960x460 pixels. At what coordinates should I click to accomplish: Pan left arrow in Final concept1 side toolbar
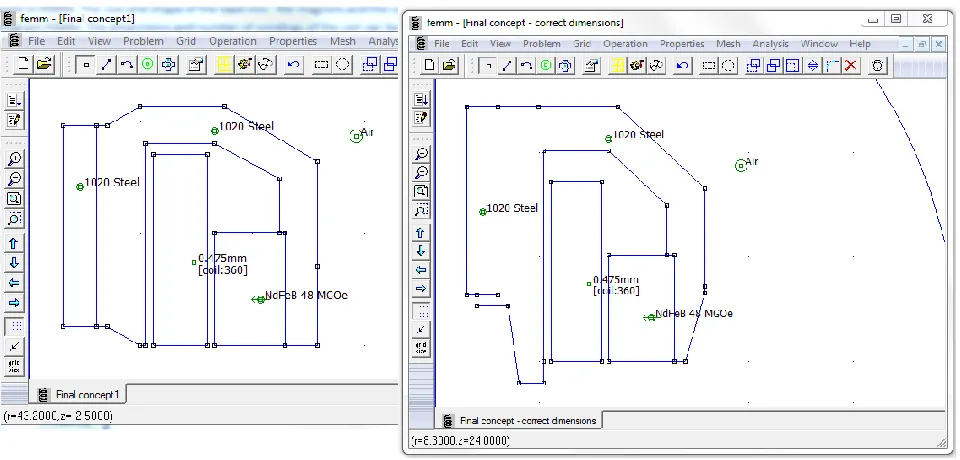14,283
